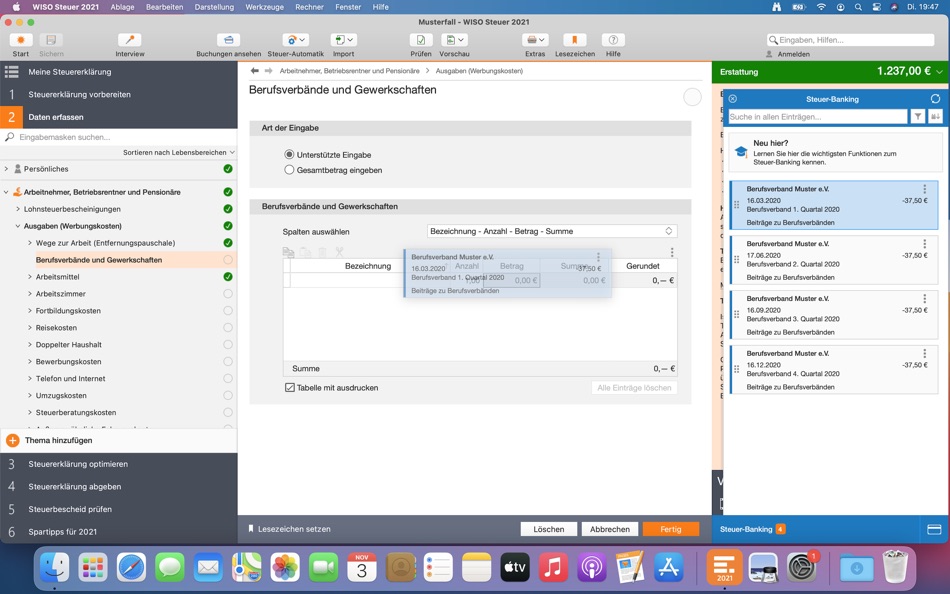Open the Prüfen check tool
The image size is (950, 594).
pyautogui.click(x=419, y=42)
